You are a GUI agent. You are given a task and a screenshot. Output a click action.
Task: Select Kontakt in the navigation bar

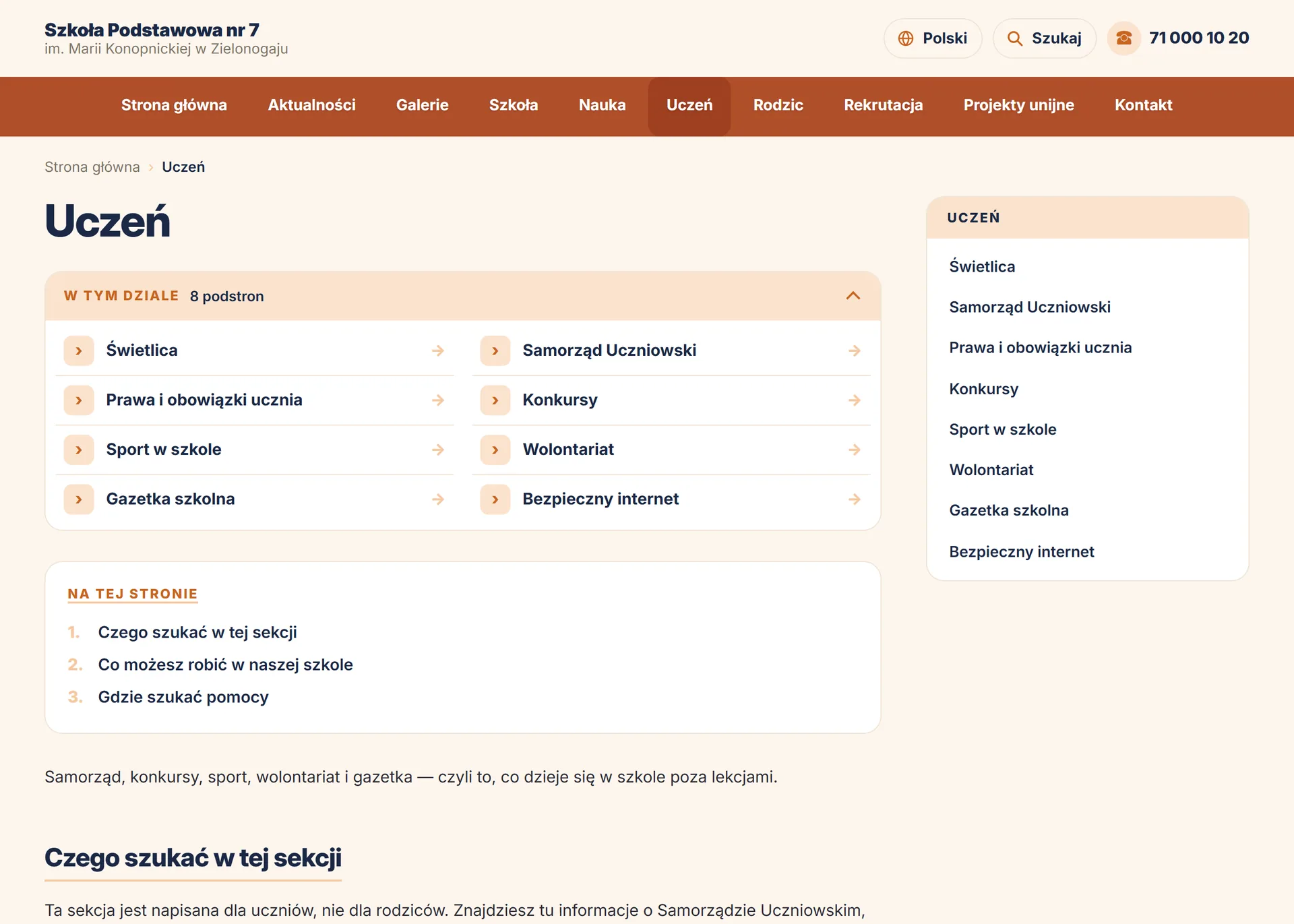[x=1144, y=105]
